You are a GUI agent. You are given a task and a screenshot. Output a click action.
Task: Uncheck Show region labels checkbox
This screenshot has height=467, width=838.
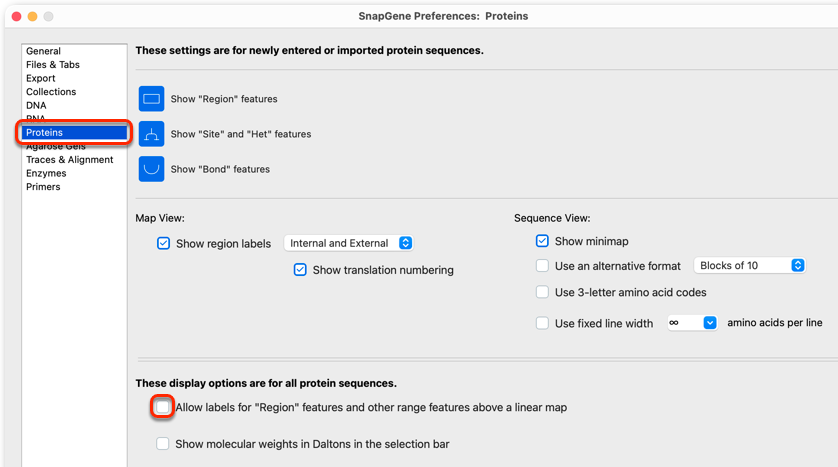coord(164,244)
